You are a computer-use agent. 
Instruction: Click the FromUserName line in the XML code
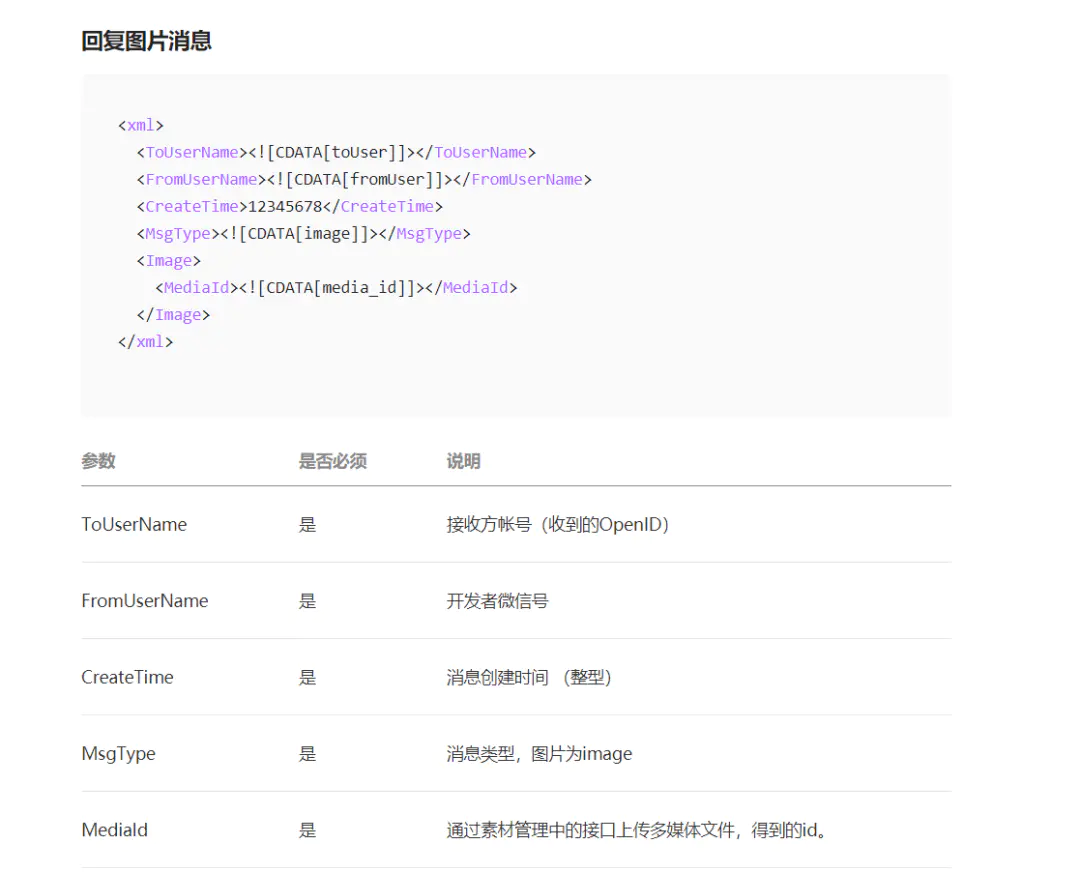[364, 180]
